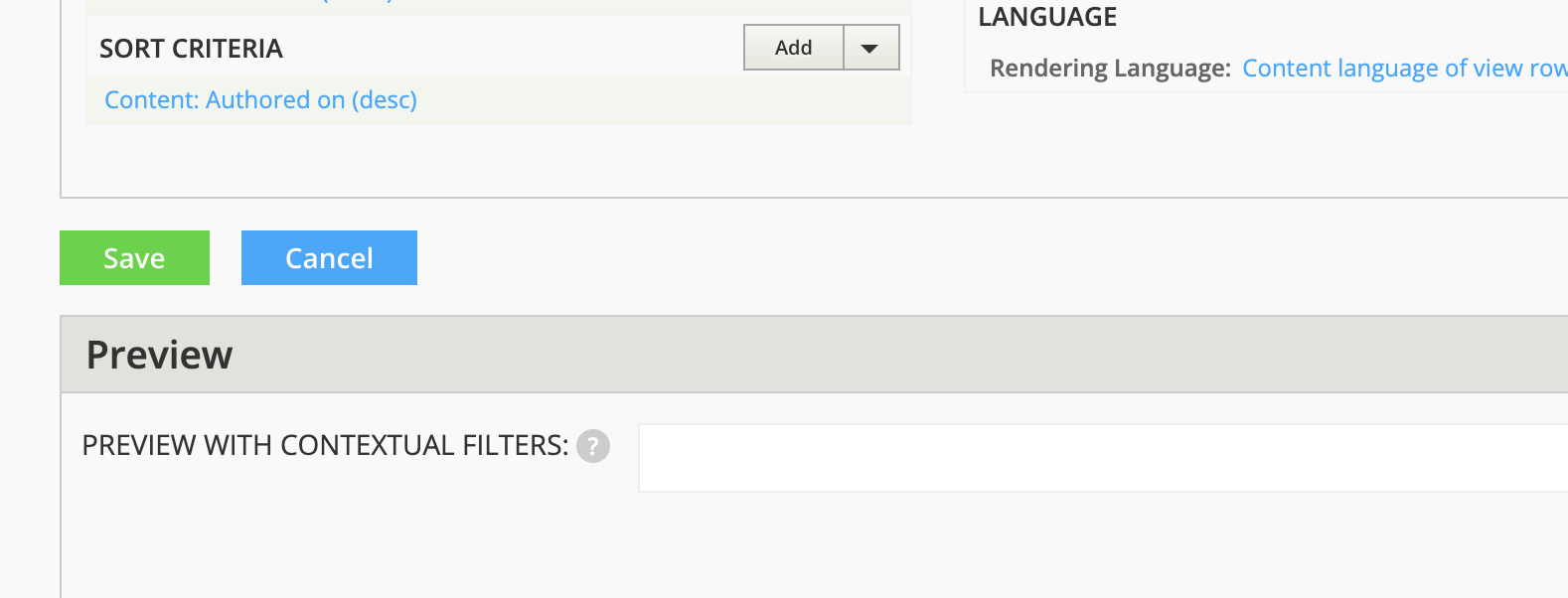Select the PREVIEW WITH CONTEXTUAL FILTERS label
Screen dimensions: 1568x598
tap(325, 445)
